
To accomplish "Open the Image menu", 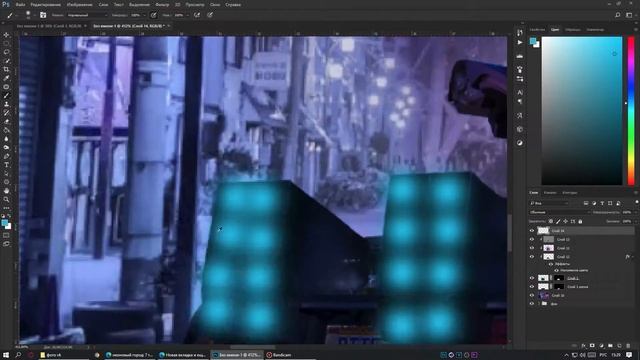I will pyautogui.click(x=80, y=4).
